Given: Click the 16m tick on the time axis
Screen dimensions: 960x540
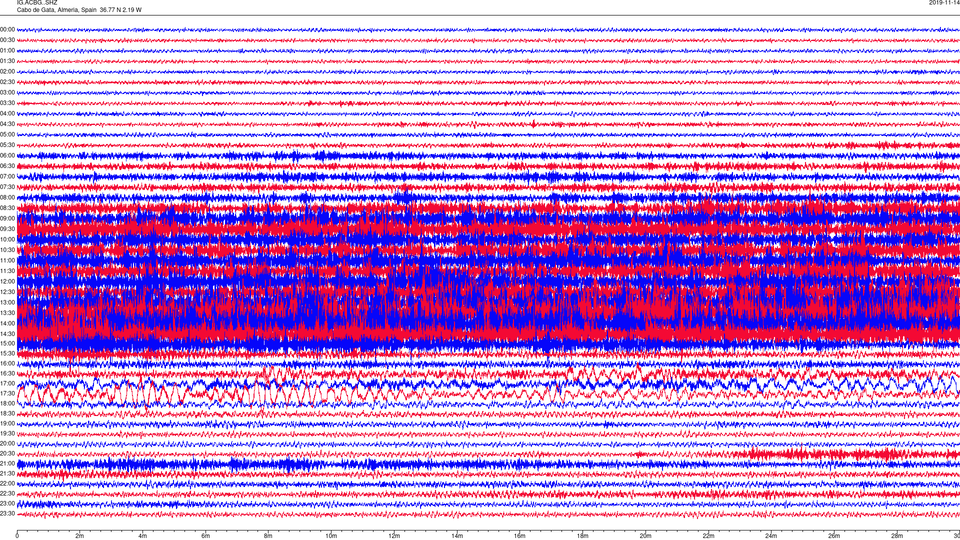Looking at the screenshot, I should click(520, 536).
